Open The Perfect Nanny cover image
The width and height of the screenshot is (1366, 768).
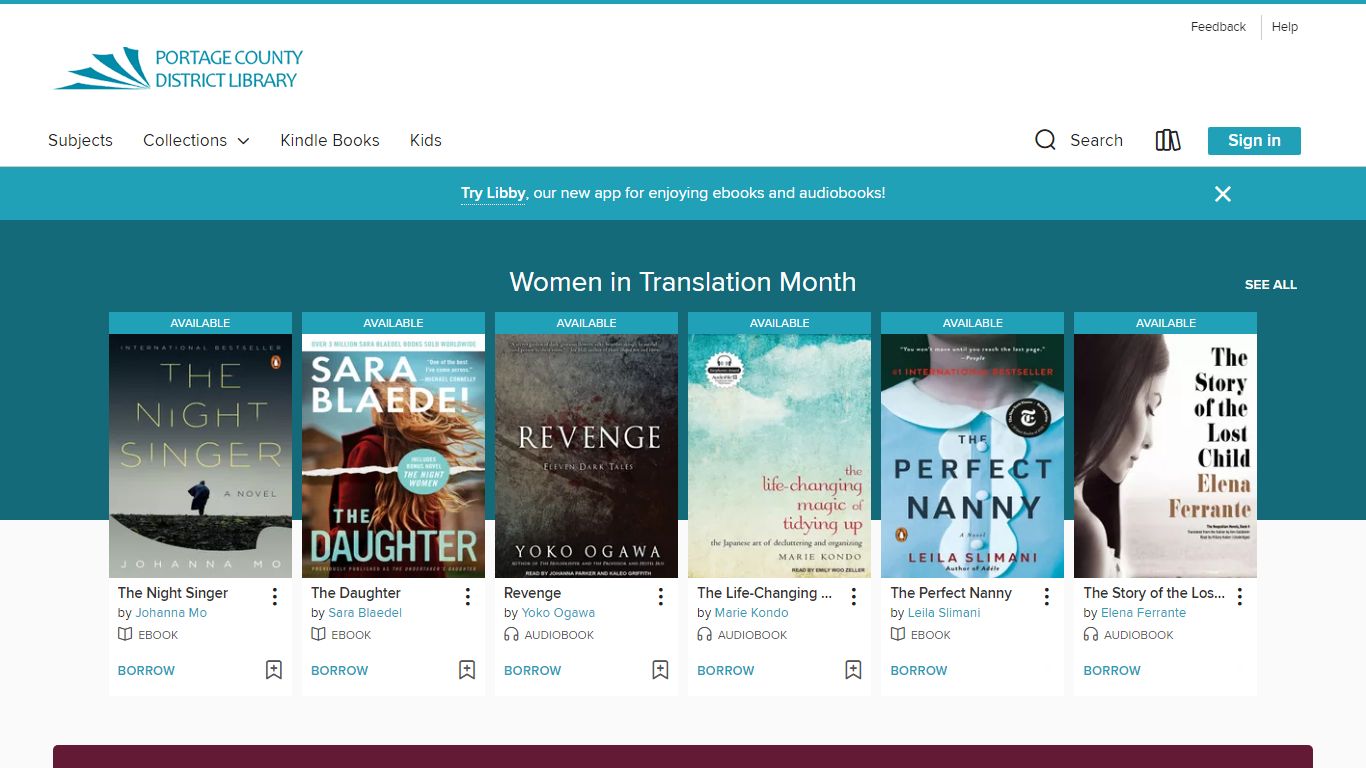[x=972, y=456]
